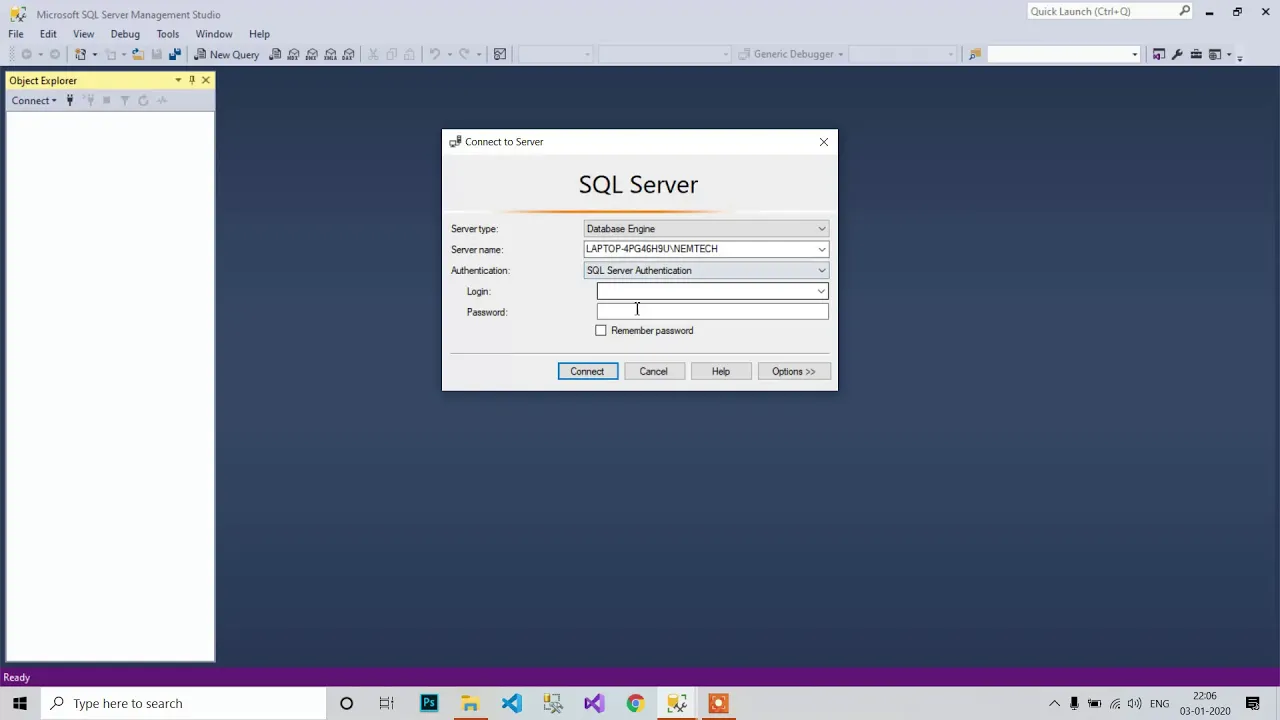Click the volume speaker icon in tray
The image size is (1280, 720).
(x=1134, y=703)
